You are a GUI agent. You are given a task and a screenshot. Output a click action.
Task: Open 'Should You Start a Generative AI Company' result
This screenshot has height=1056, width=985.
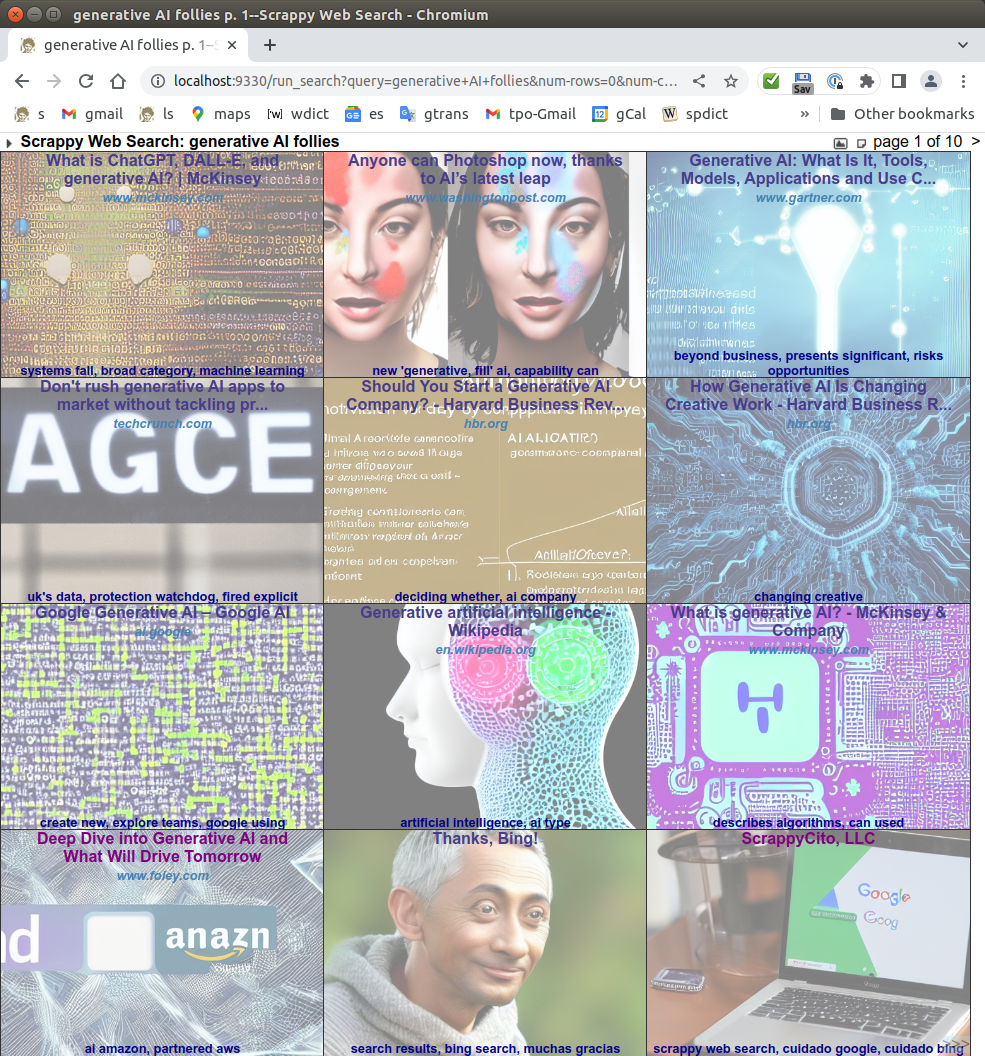[x=485, y=396]
